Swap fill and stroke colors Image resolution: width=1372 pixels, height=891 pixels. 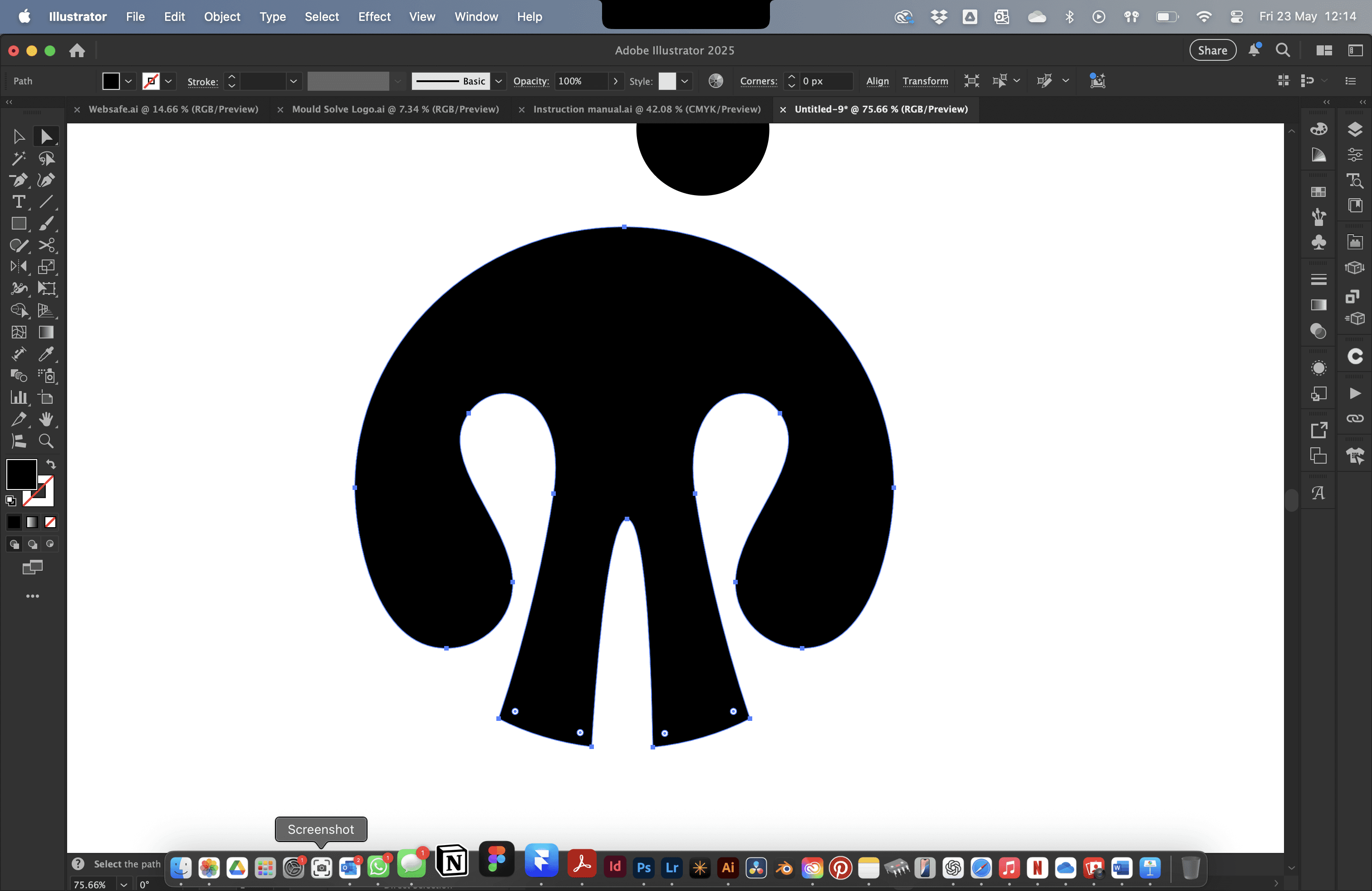(51, 465)
